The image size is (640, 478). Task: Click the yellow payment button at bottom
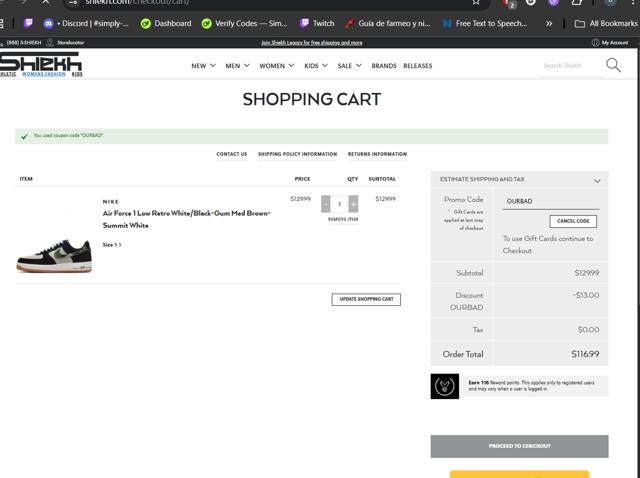pos(519,474)
